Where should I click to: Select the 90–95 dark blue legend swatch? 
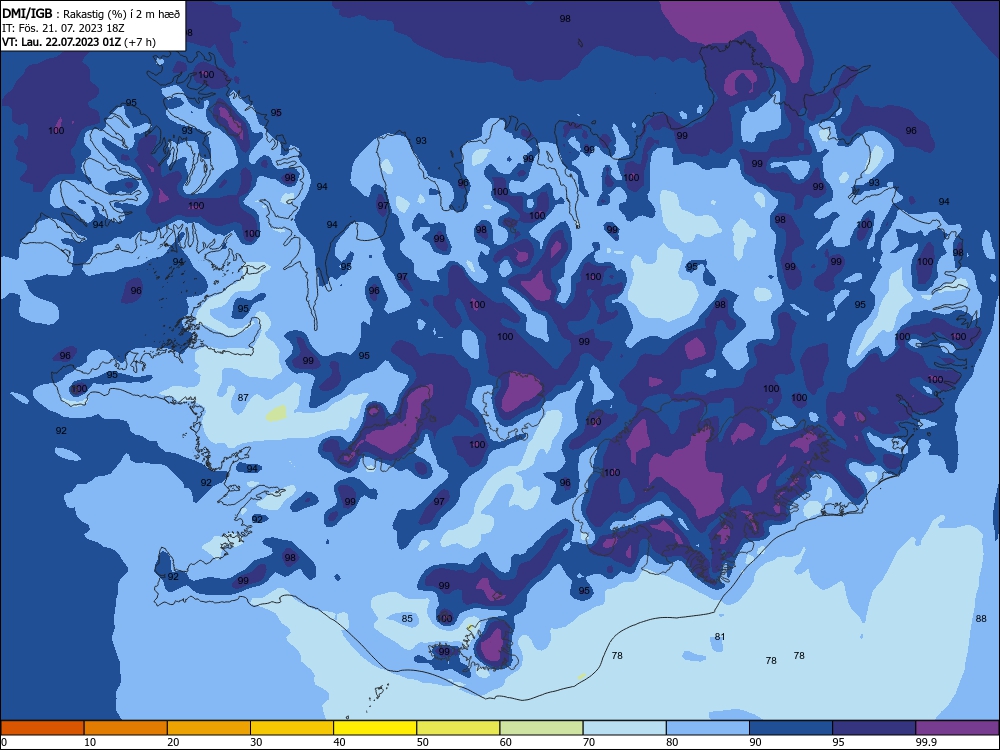click(791, 728)
